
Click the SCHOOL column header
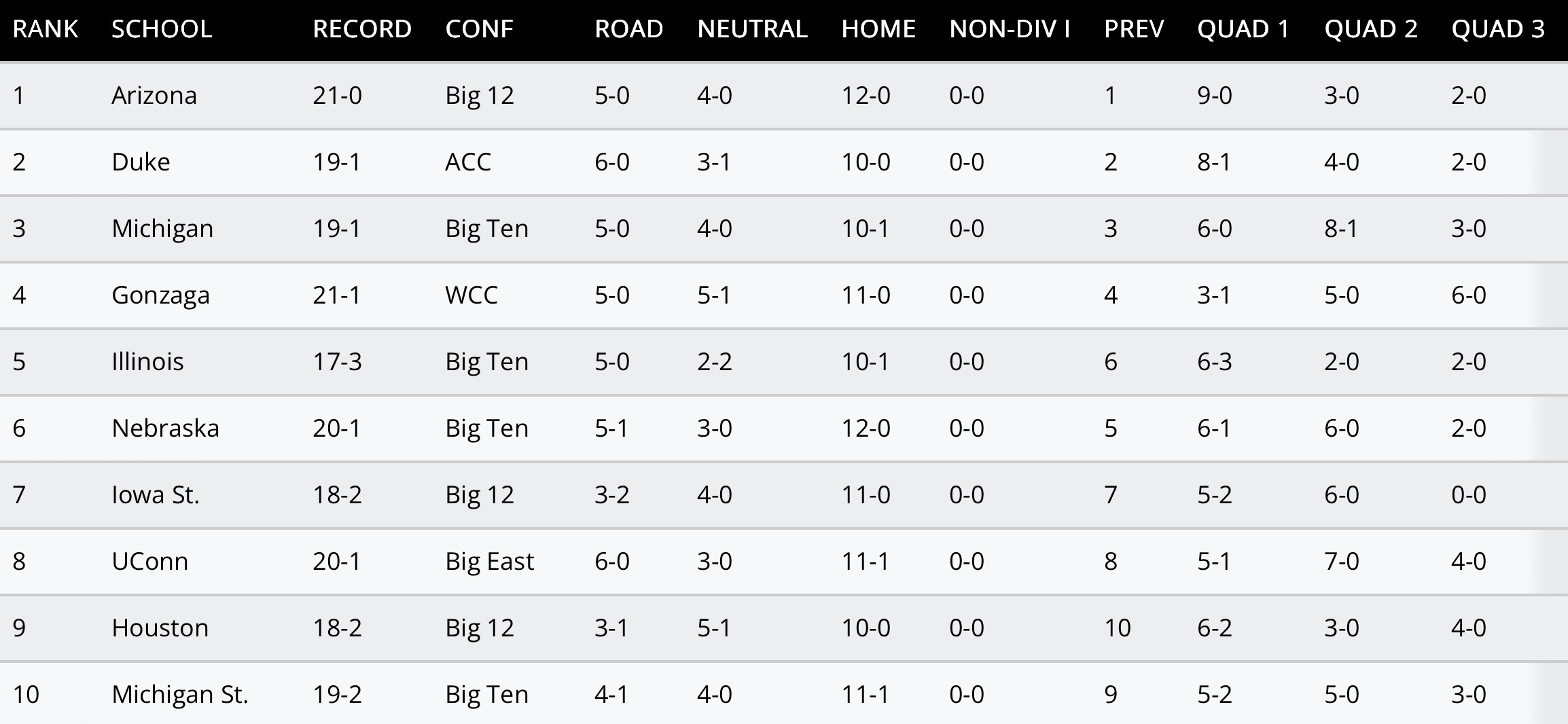tap(162, 29)
